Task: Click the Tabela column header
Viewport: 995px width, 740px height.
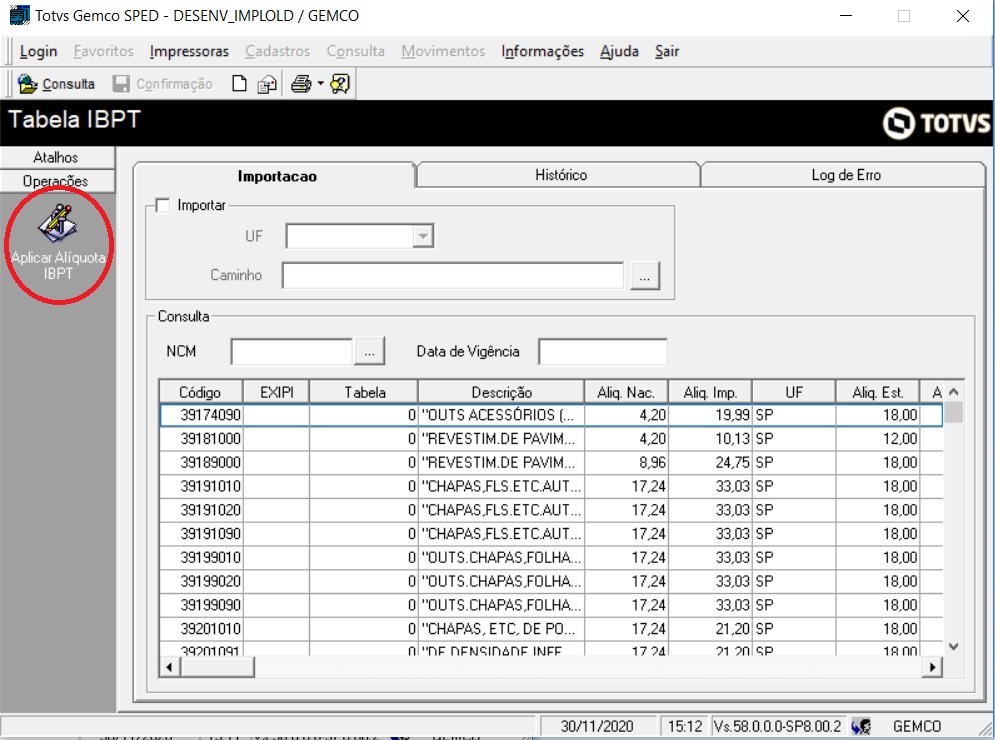Action: (x=364, y=392)
